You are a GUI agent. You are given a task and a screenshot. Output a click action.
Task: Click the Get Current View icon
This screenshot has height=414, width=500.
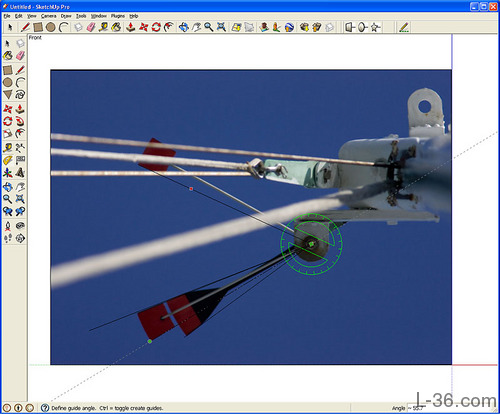(x=236, y=27)
